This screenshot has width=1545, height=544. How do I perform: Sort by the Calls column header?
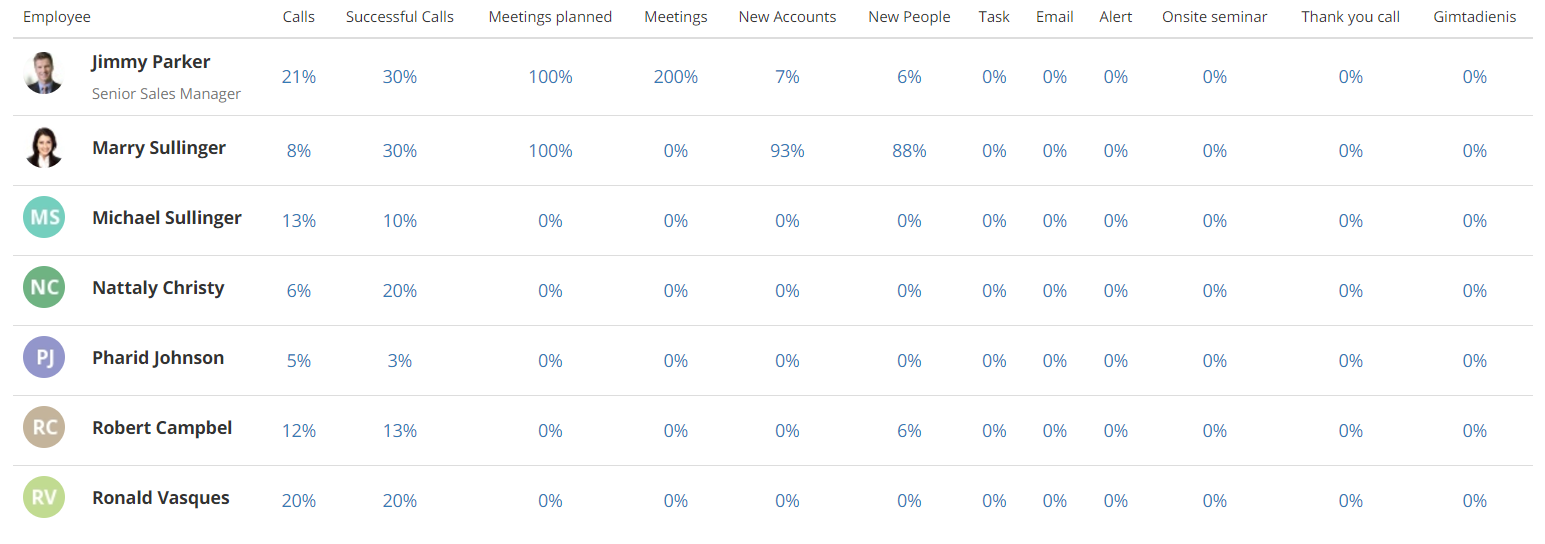299,17
